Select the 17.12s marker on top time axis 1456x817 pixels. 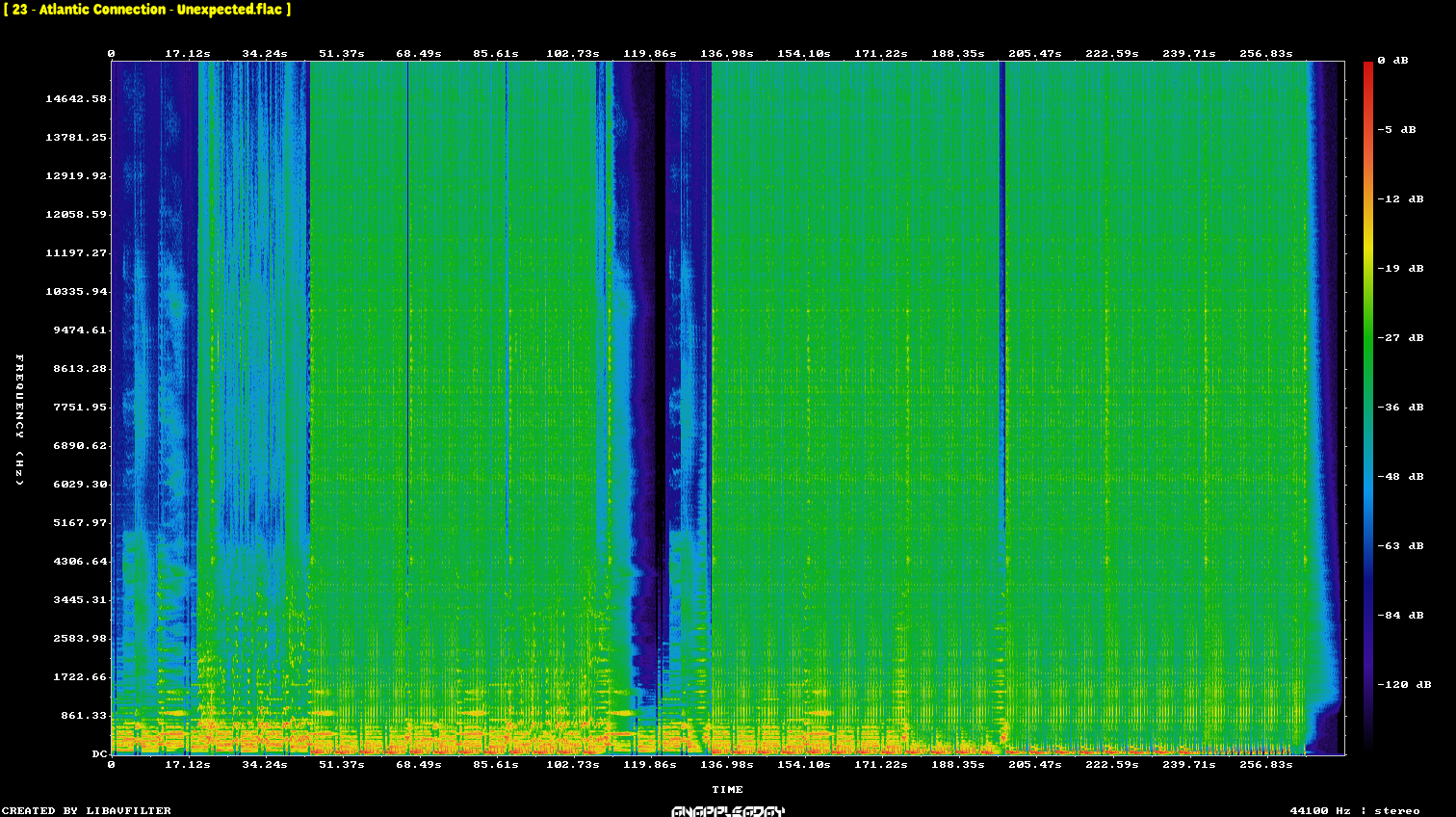coord(188,54)
